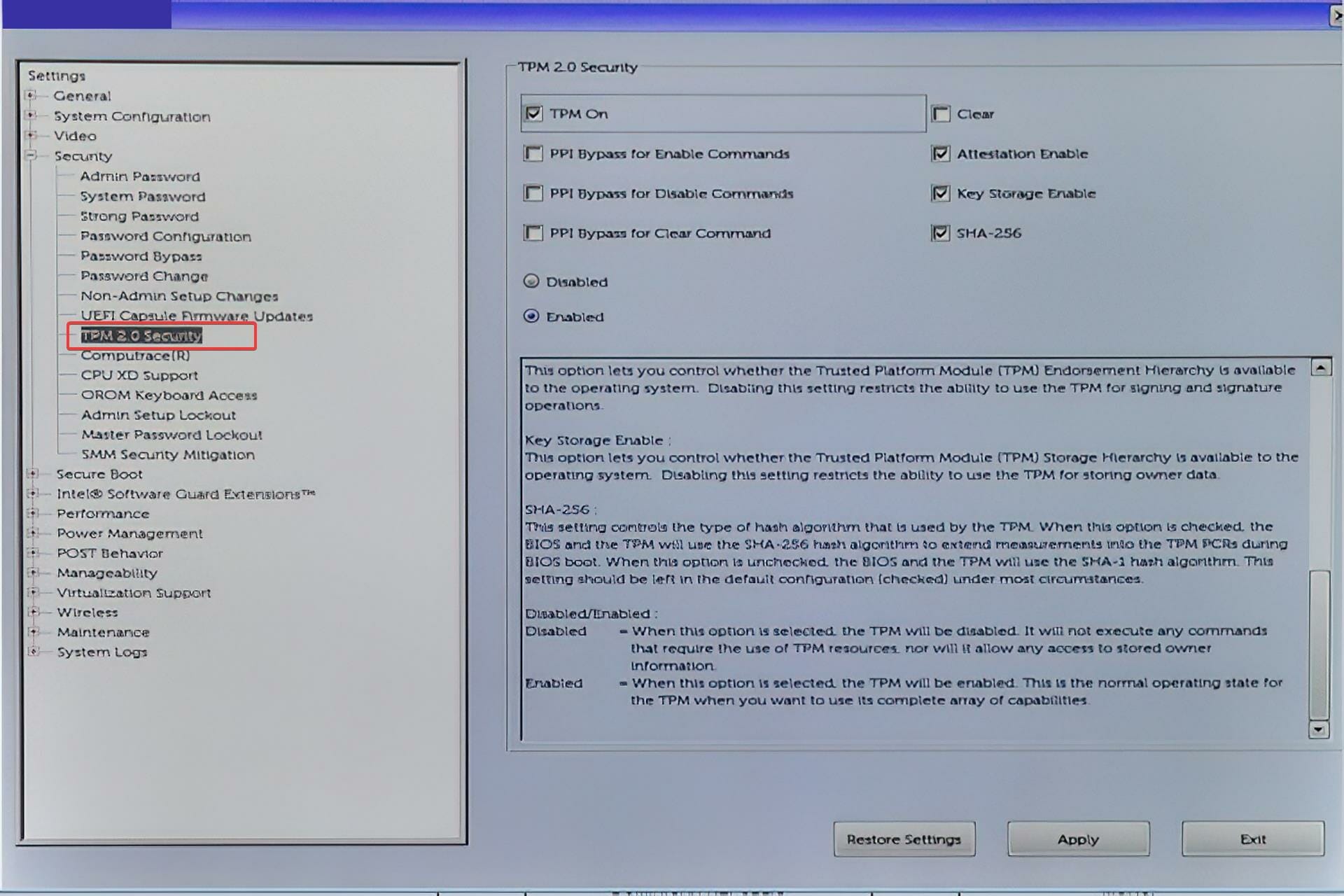This screenshot has height=896, width=1344.
Task: Open Admin Password settings
Action: pyautogui.click(x=140, y=176)
